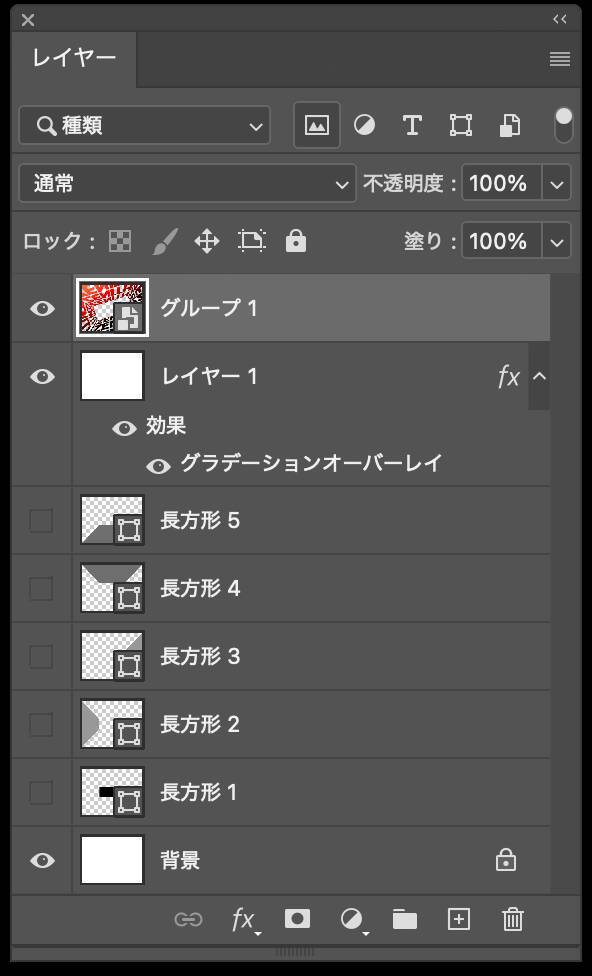Create a new group folder
The height and width of the screenshot is (976, 592).
405,919
